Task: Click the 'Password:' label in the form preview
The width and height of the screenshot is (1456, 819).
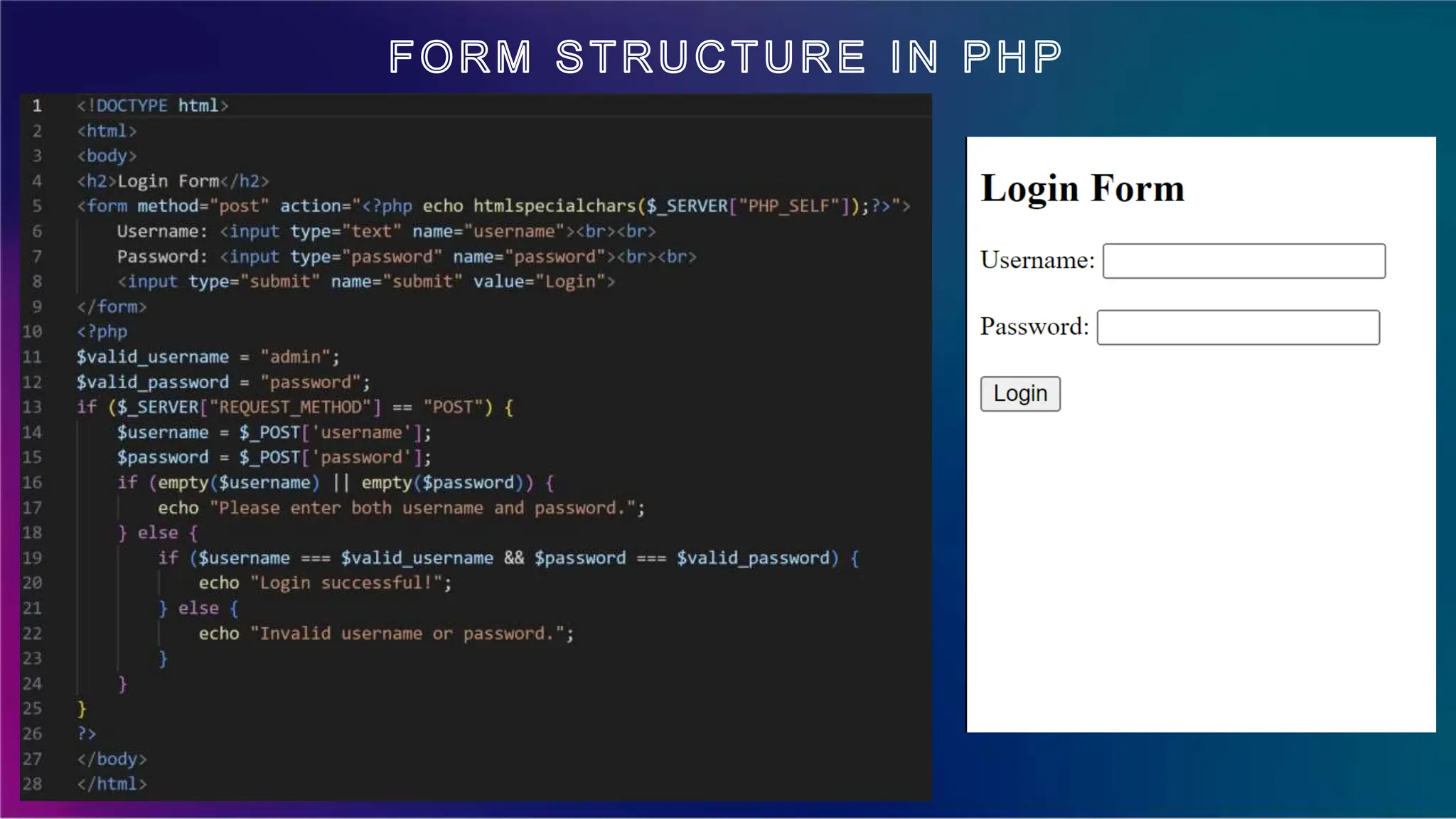Action: [1034, 326]
